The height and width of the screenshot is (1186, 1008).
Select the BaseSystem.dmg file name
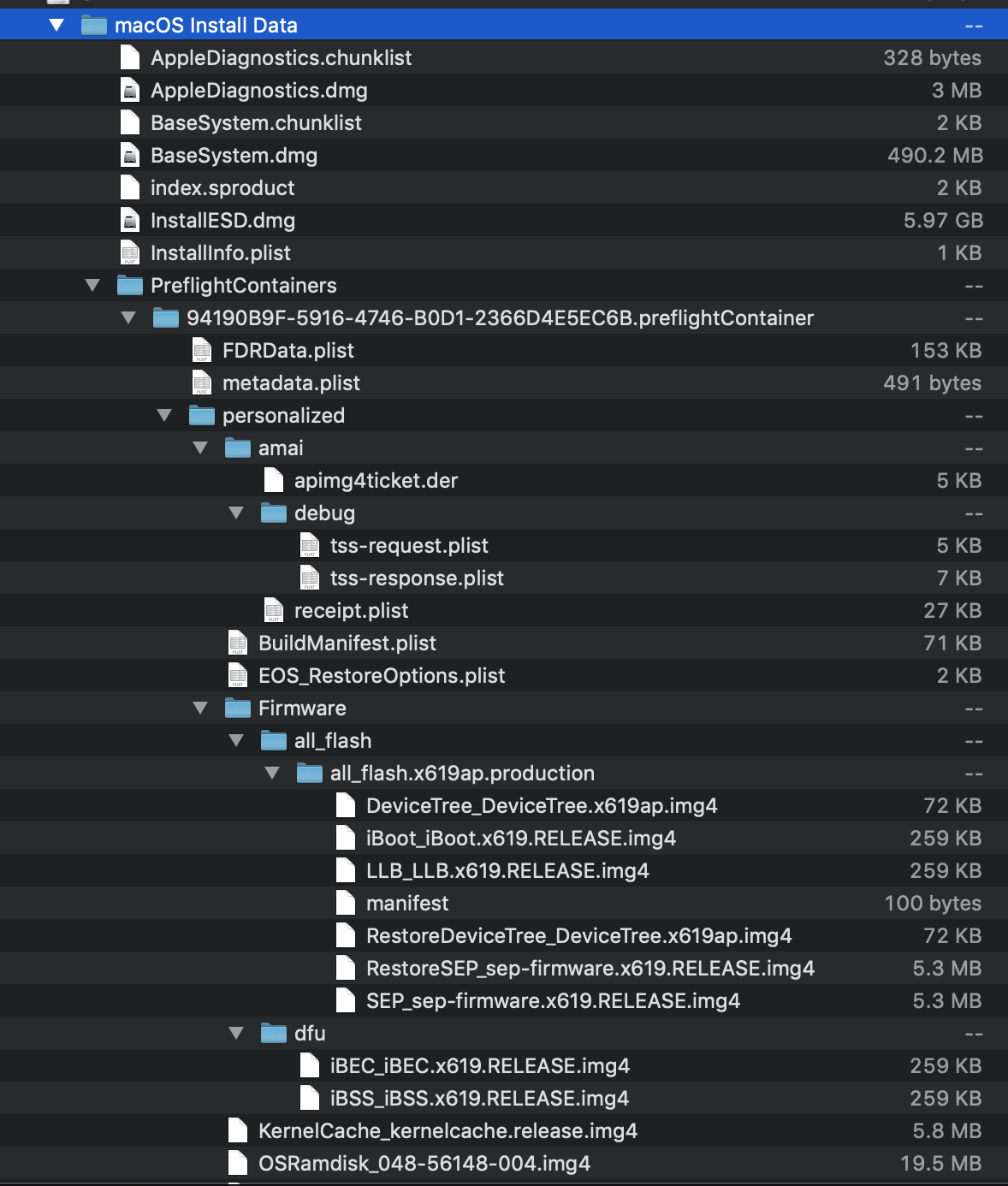tap(234, 156)
